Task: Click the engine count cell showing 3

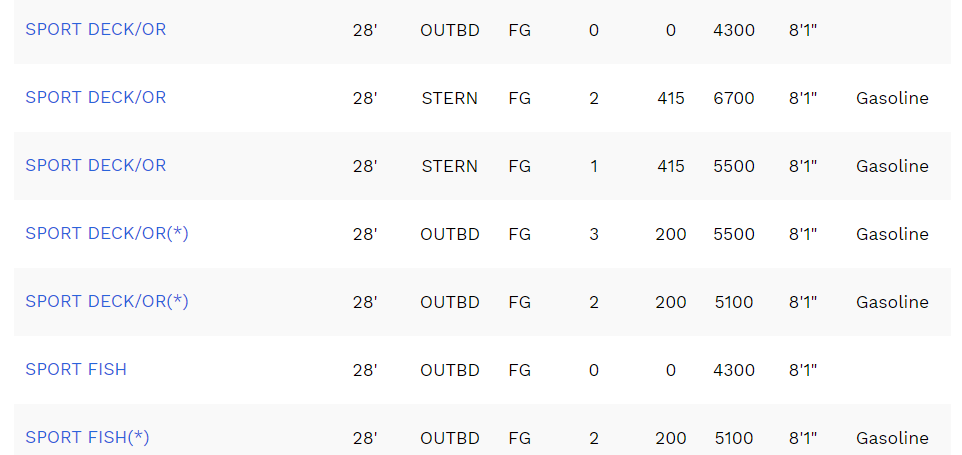Action: [594, 234]
